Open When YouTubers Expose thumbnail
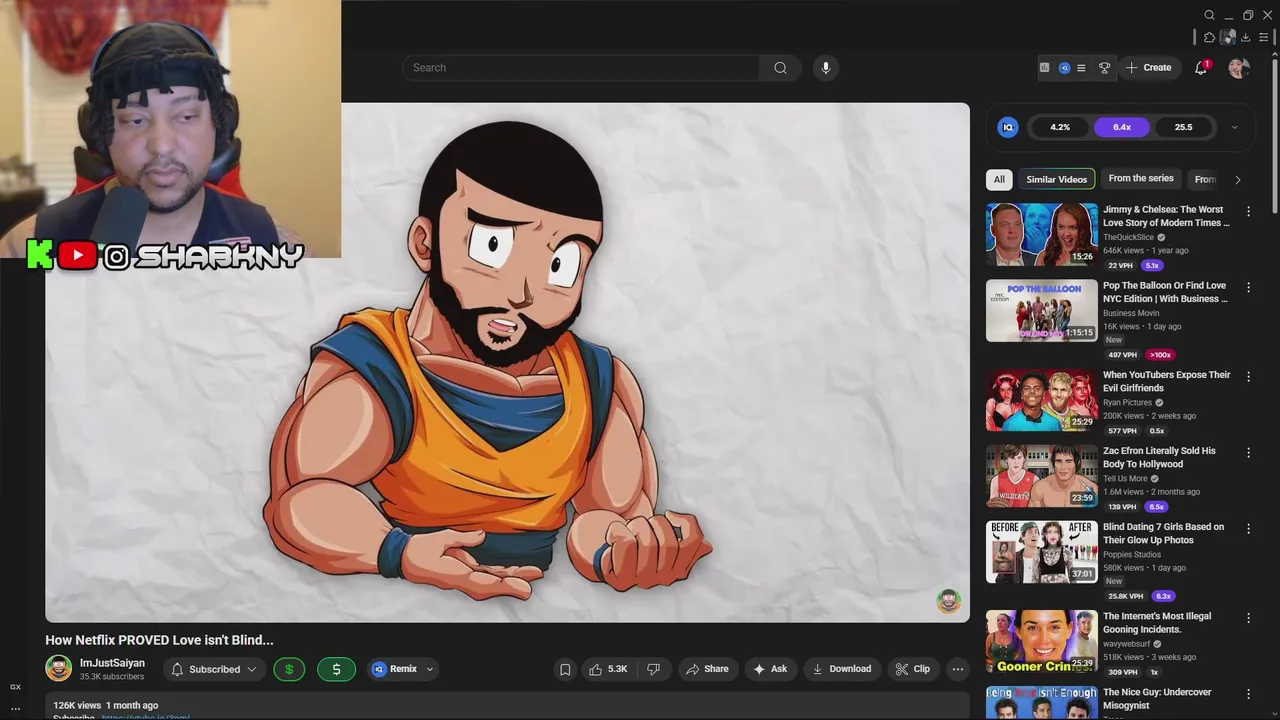 (1041, 399)
